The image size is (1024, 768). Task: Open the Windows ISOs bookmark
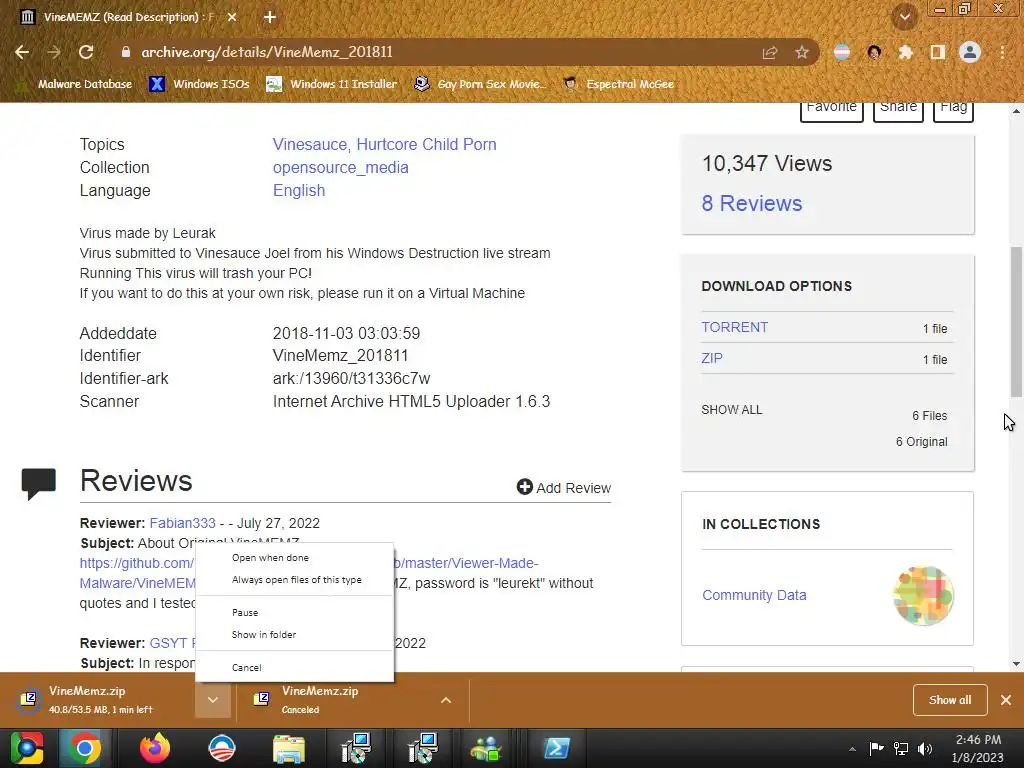pyautogui.click(x=199, y=84)
